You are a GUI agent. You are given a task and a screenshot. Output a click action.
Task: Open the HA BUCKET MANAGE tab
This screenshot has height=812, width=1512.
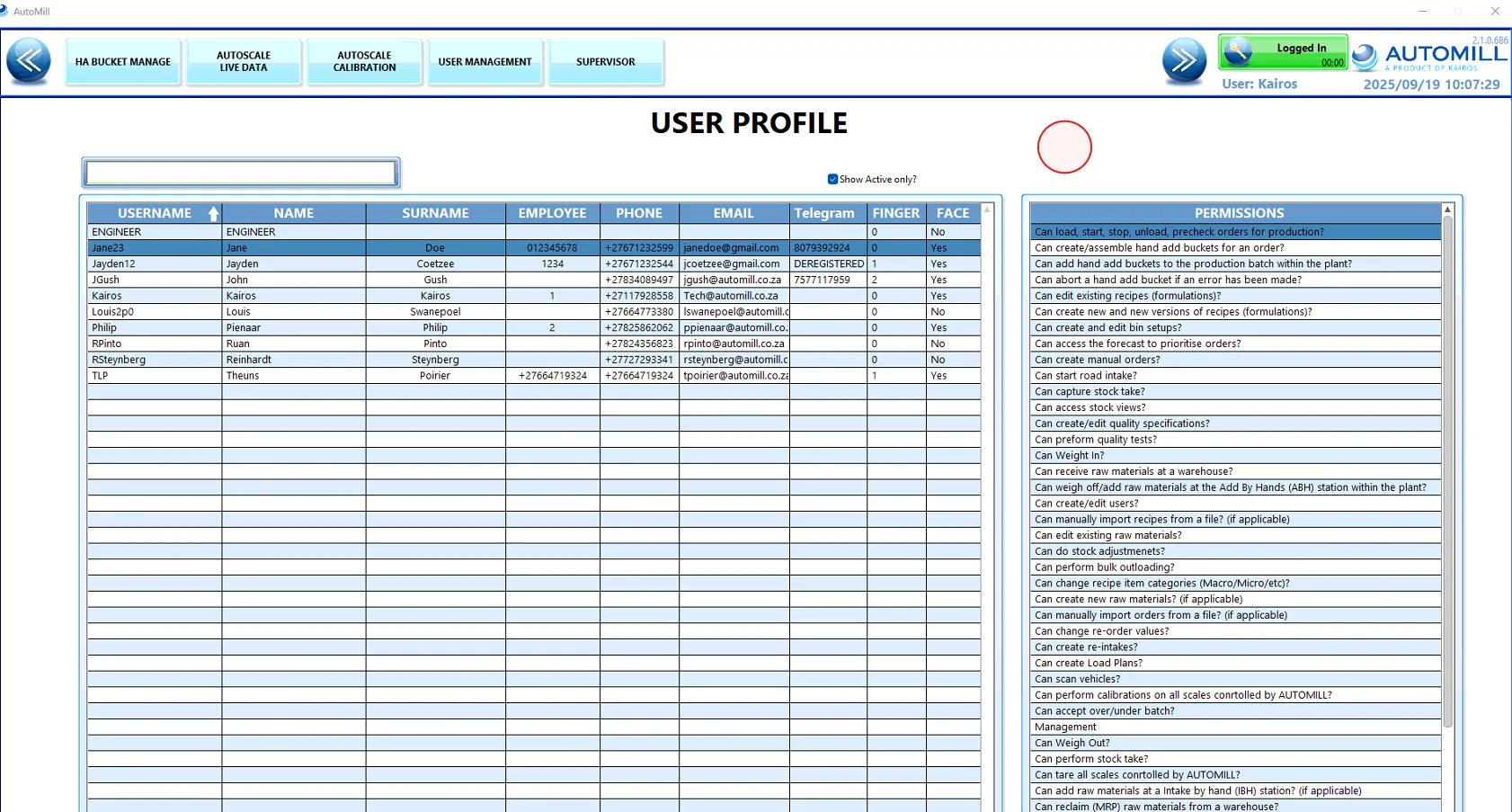123,62
